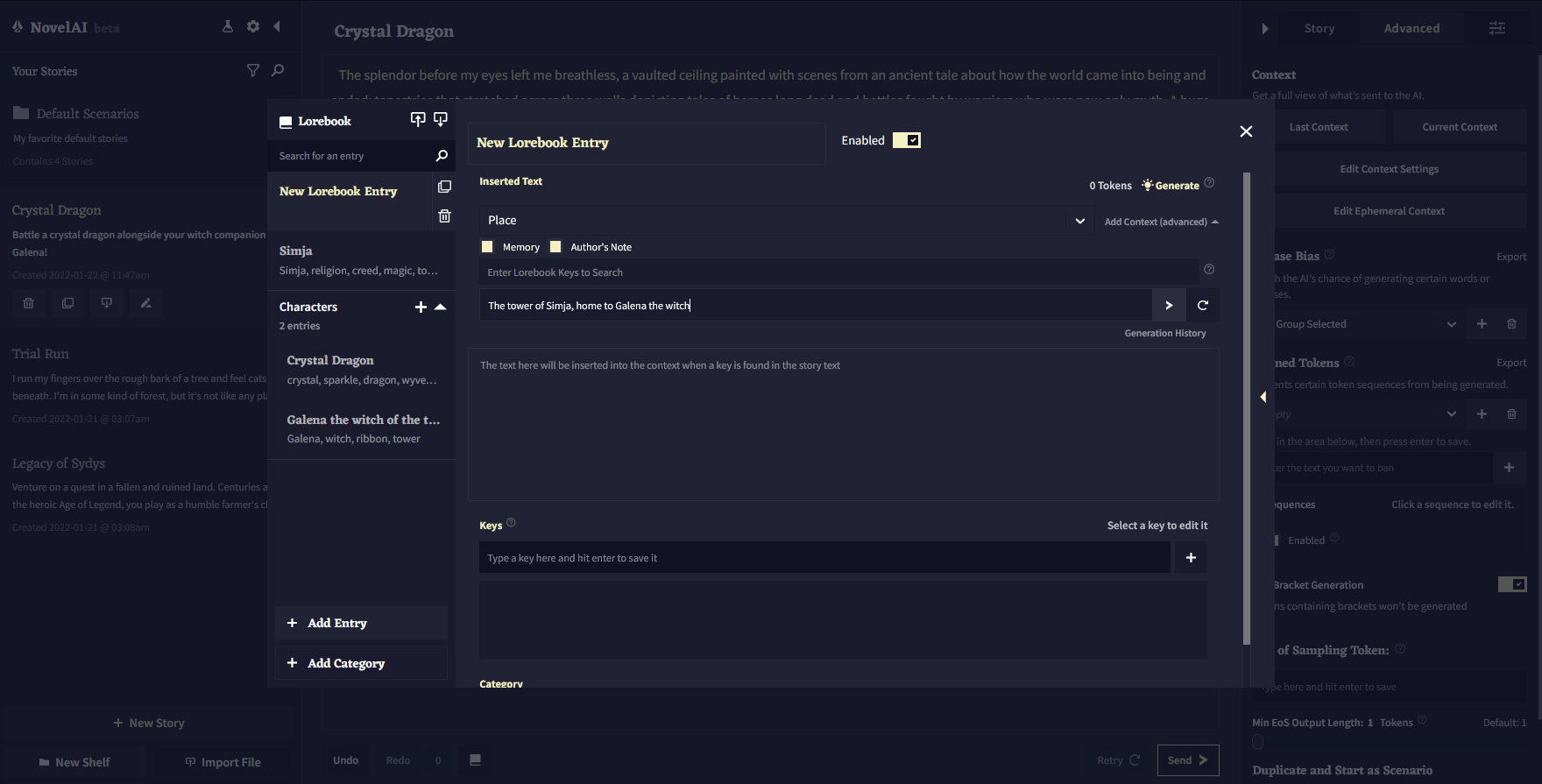Open settings gear in the NovelAI header

253,26
